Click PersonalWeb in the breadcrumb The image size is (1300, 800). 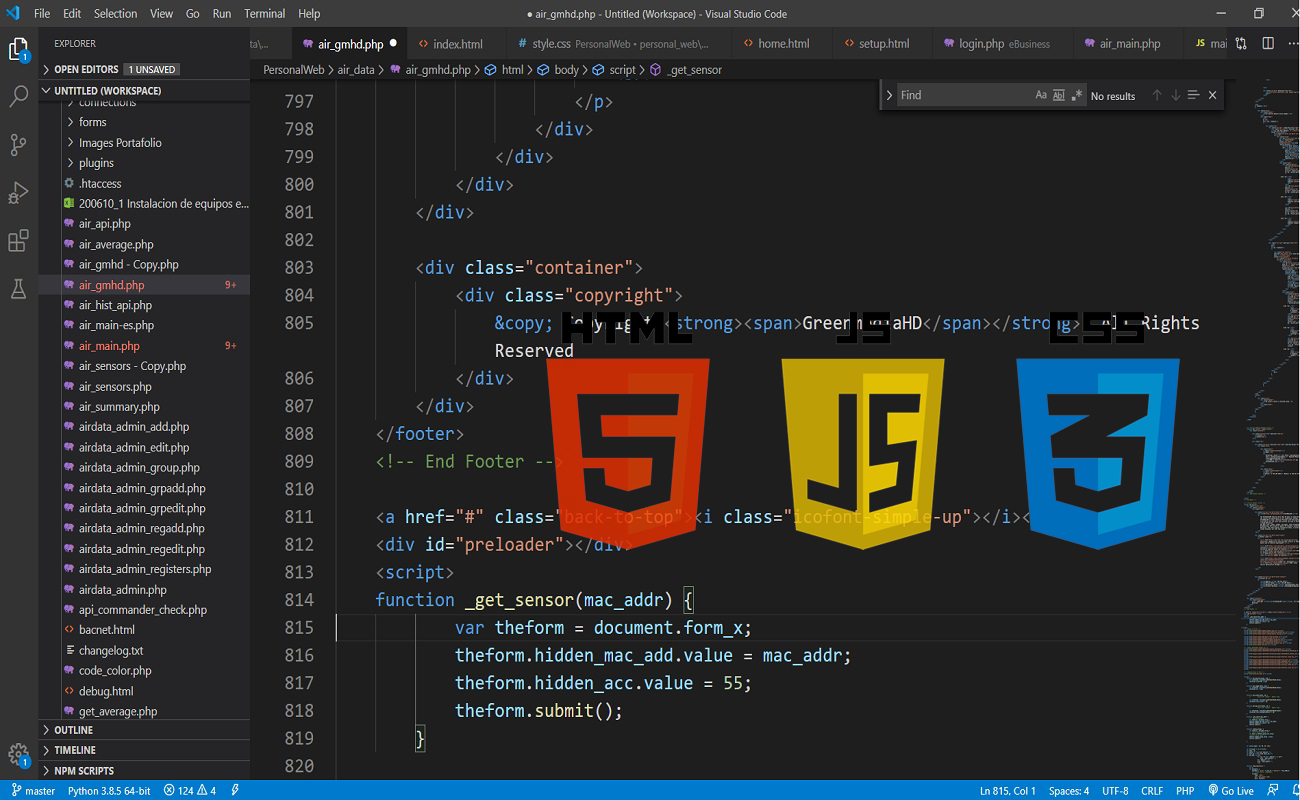pyautogui.click(x=293, y=70)
